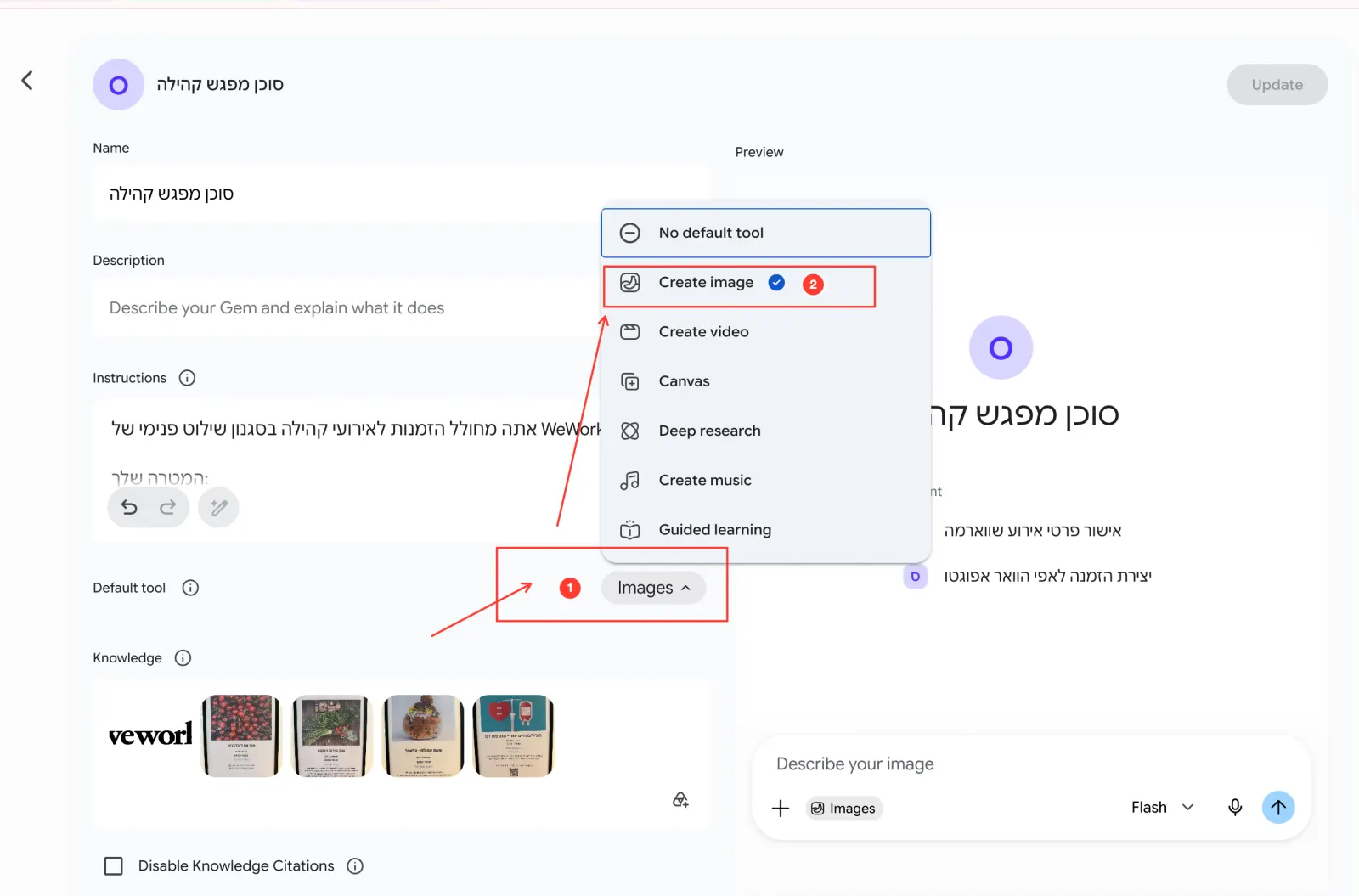Open Default tool info icon
This screenshot has height=896, width=1359.
pyautogui.click(x=190, y=588)
